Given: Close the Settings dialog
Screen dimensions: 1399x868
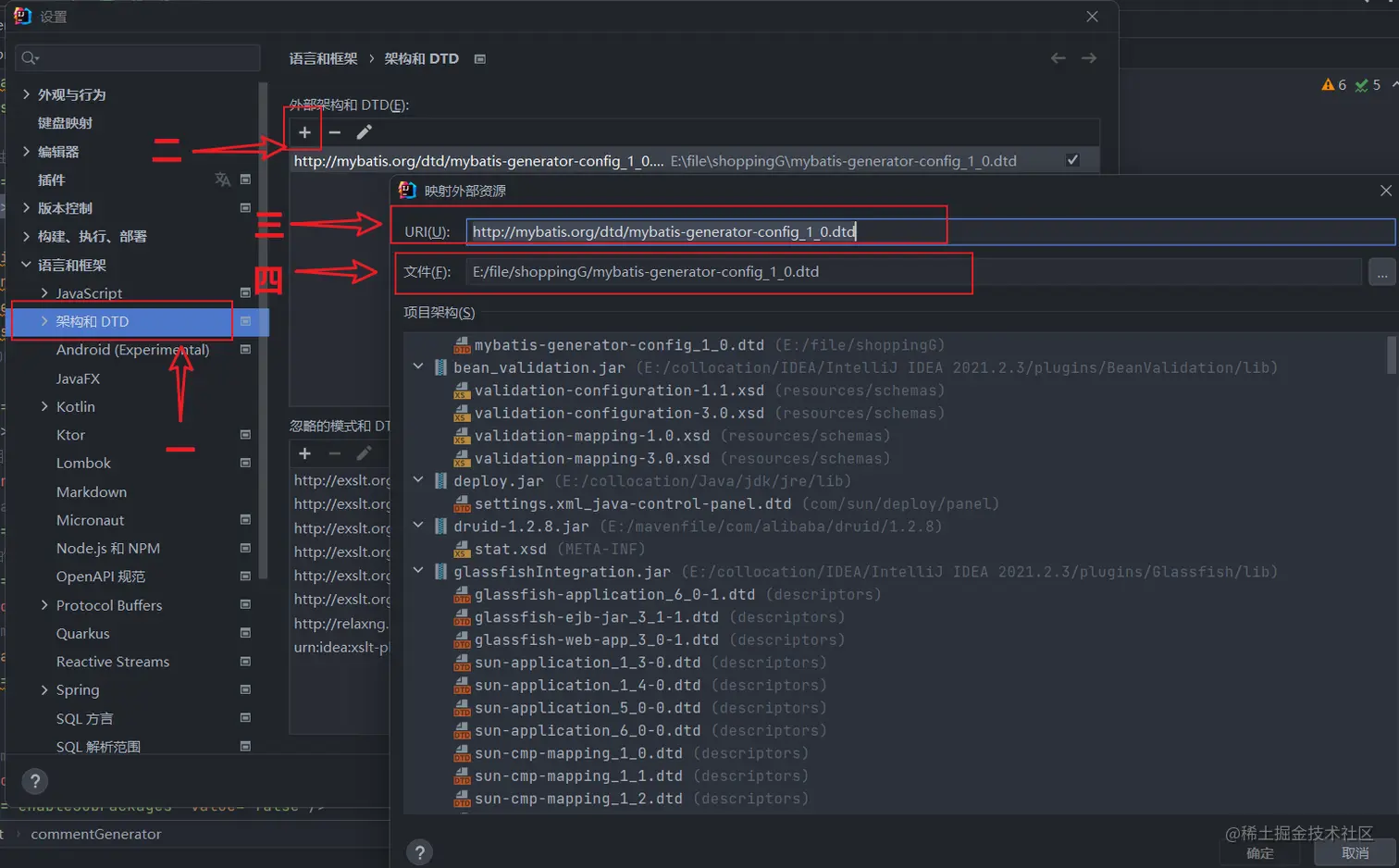Looking at the screenshot, I should (1092, 17).
